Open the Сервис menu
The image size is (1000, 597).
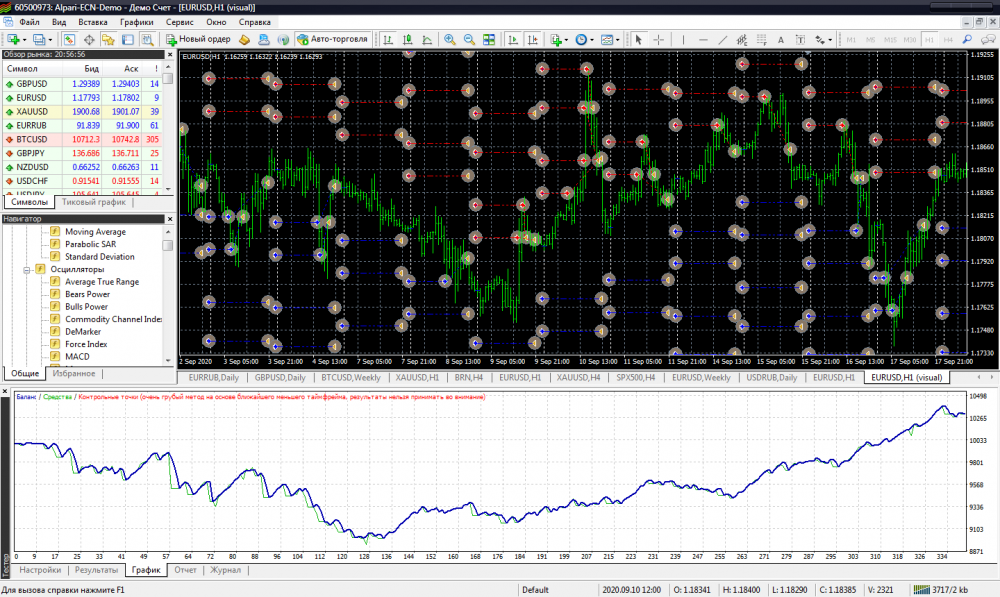pos(179,22)
